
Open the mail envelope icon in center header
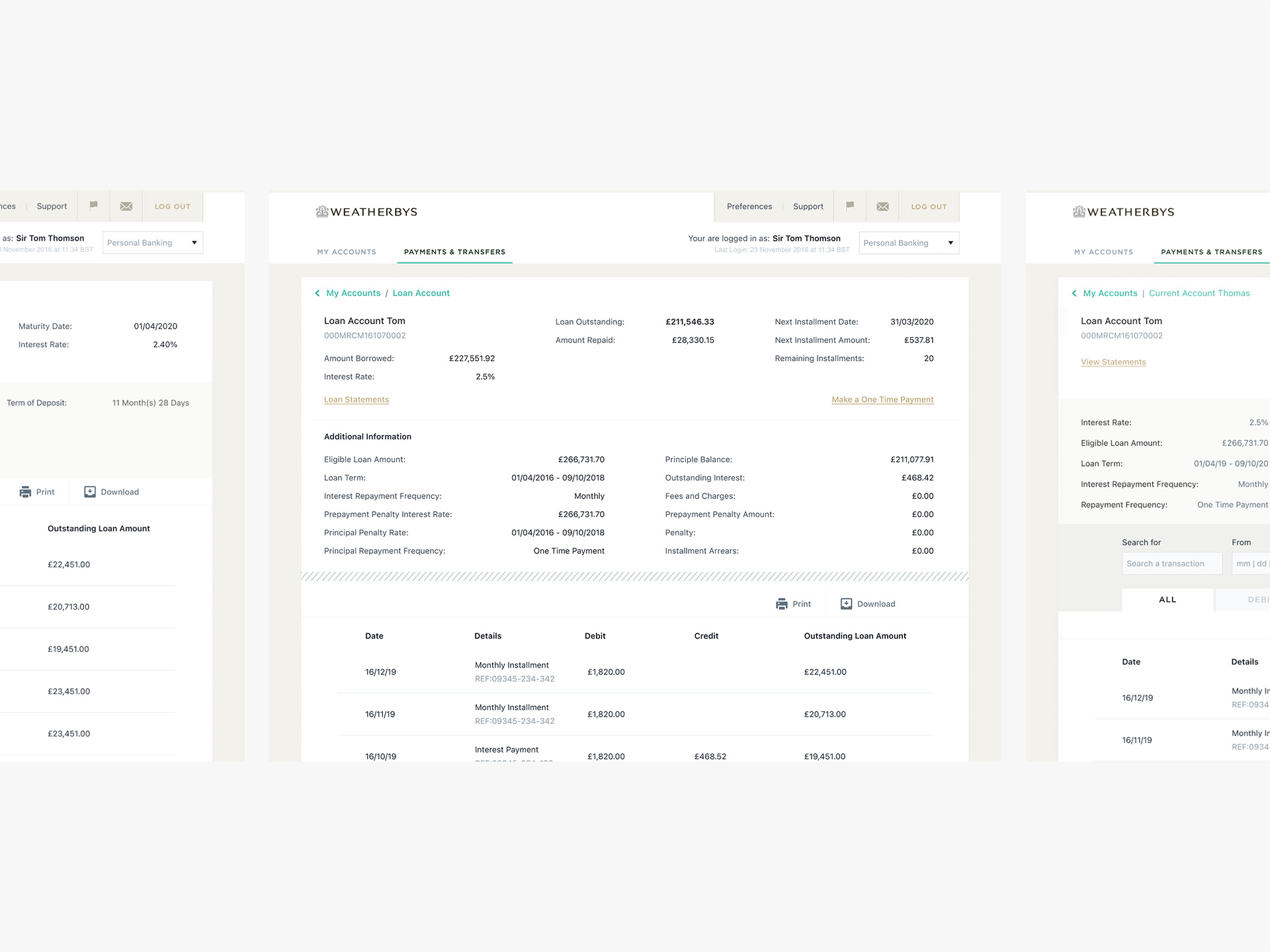882,207
